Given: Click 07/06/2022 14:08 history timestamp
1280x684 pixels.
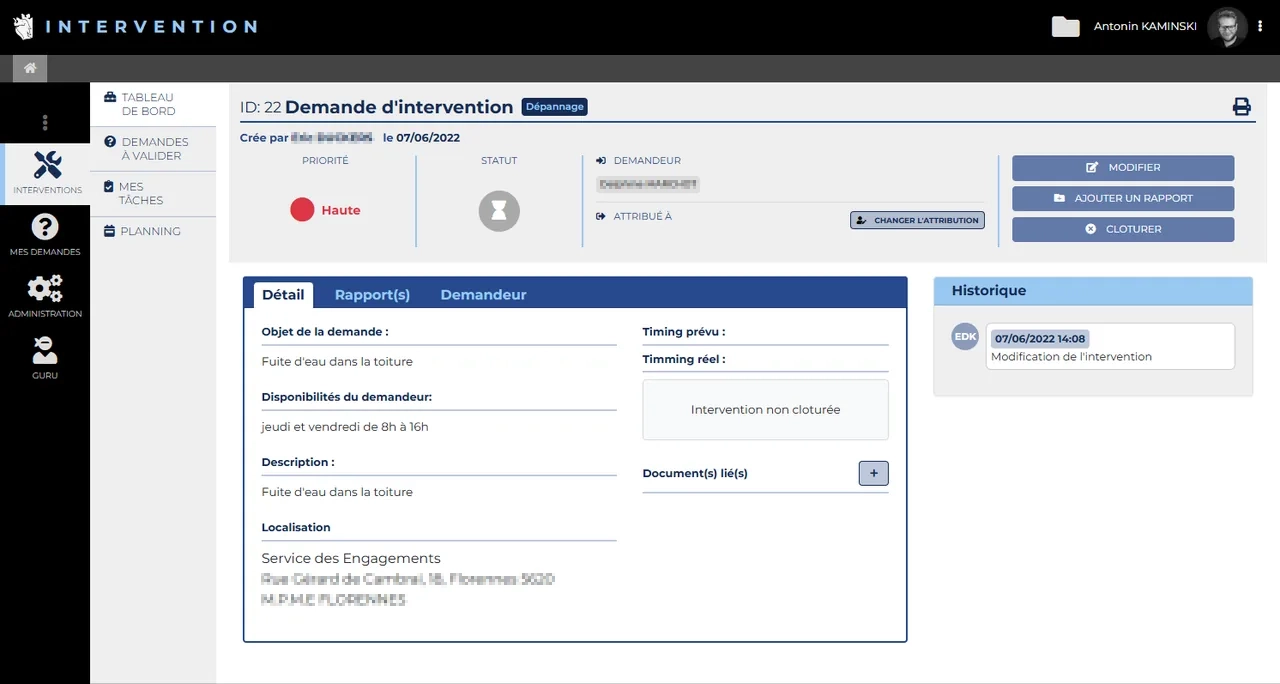Looking at the screenshot, I should [x=1040, y=339].
